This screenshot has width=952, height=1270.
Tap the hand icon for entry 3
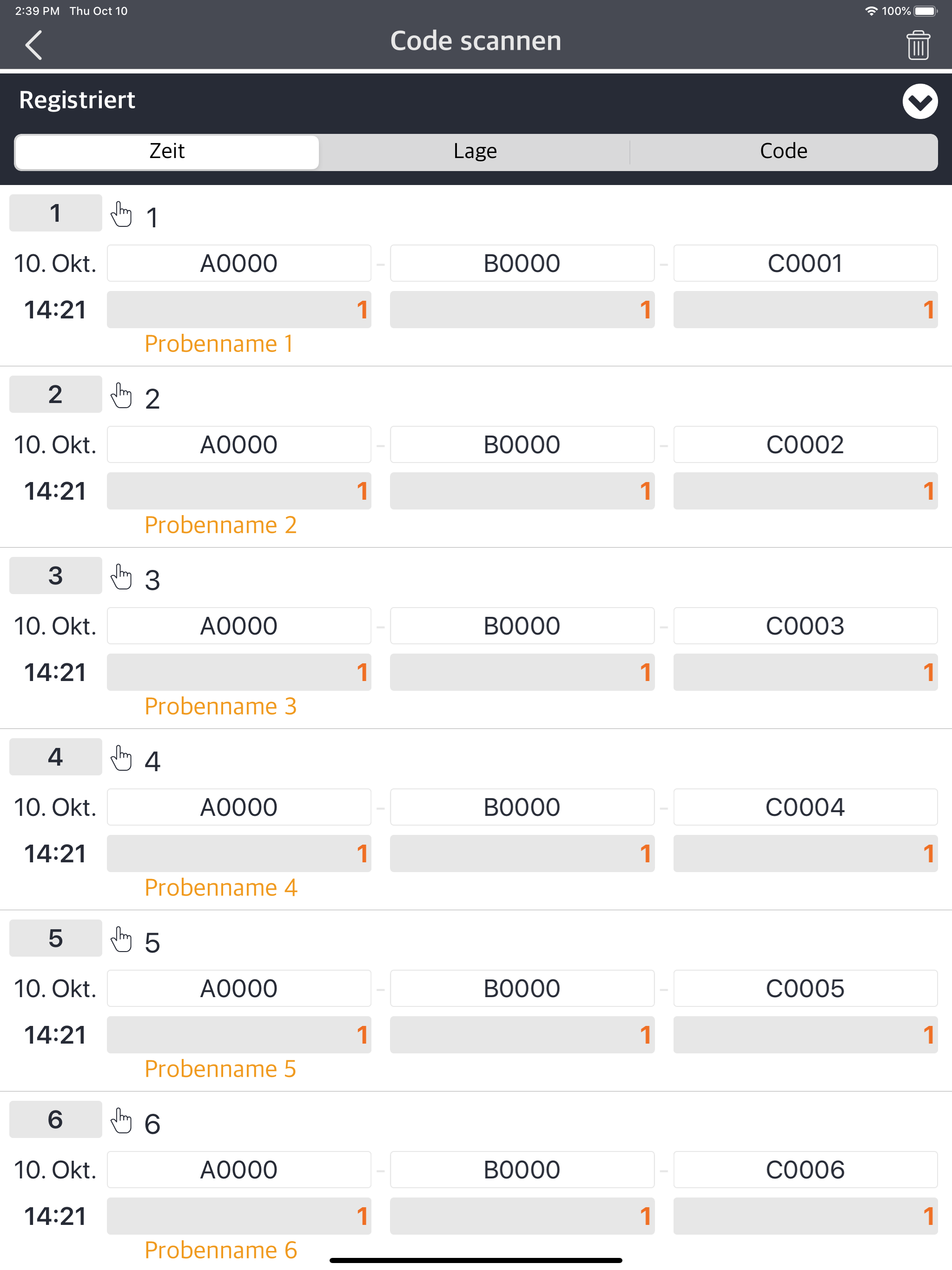pos(121,577)
